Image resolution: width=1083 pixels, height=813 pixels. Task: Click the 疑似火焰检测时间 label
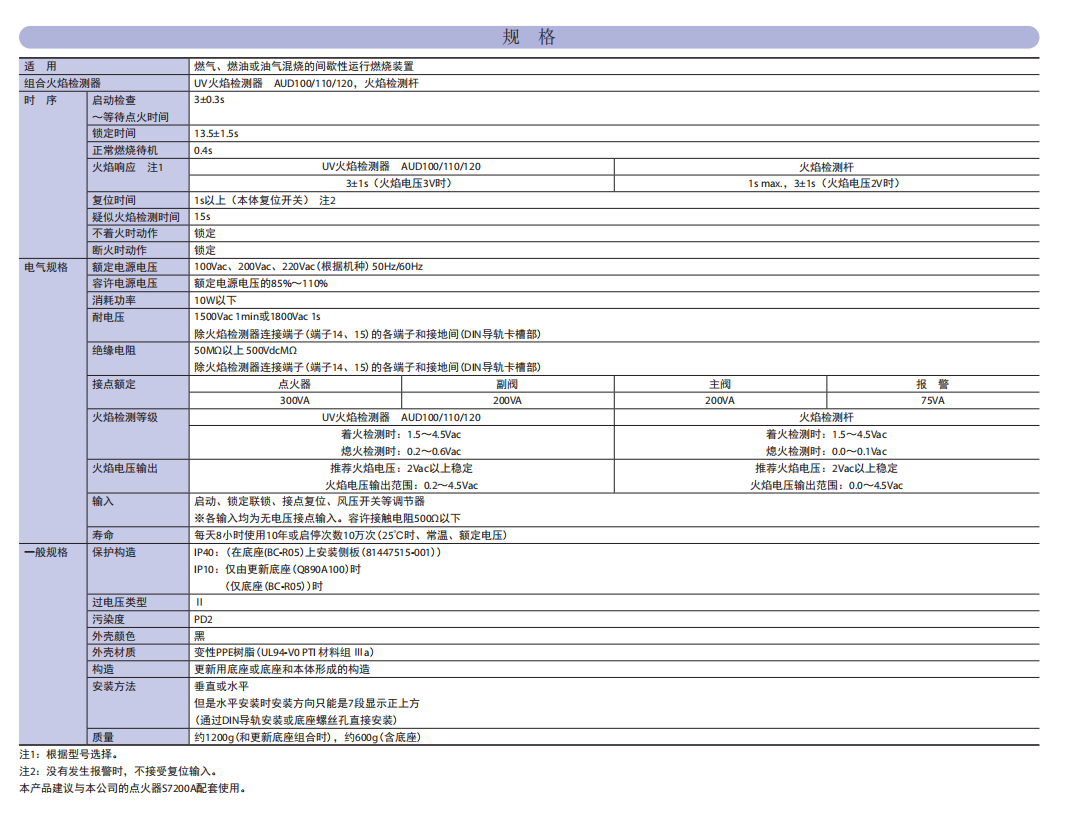click(x=136, y=216)
